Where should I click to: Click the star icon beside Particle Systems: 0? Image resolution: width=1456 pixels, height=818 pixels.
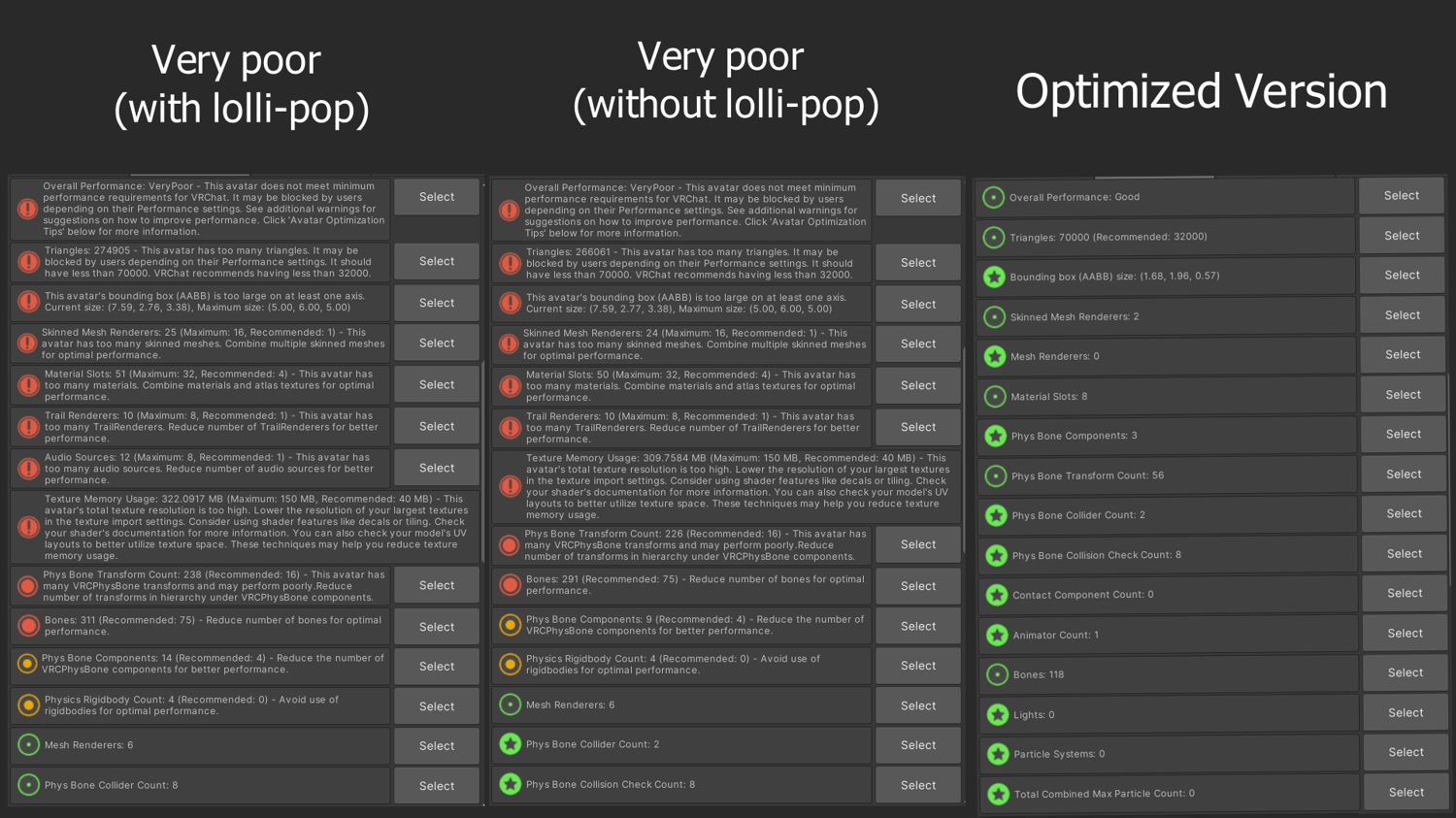click(x=998, y=754)
